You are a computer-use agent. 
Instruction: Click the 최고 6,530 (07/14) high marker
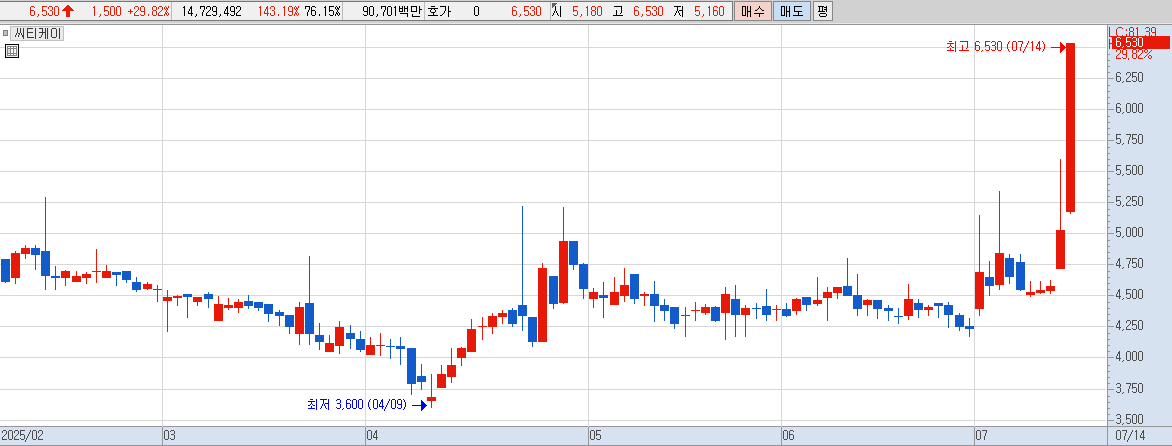(1005, 47)
